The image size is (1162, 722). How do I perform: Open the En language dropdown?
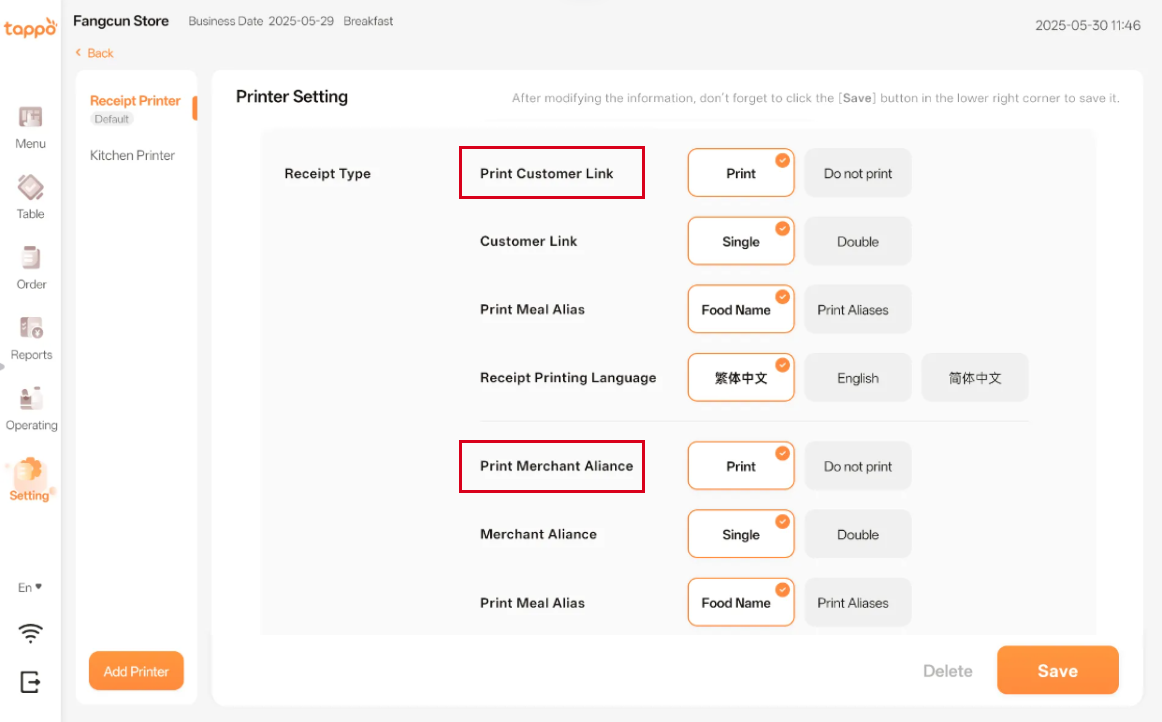[30, 588]
